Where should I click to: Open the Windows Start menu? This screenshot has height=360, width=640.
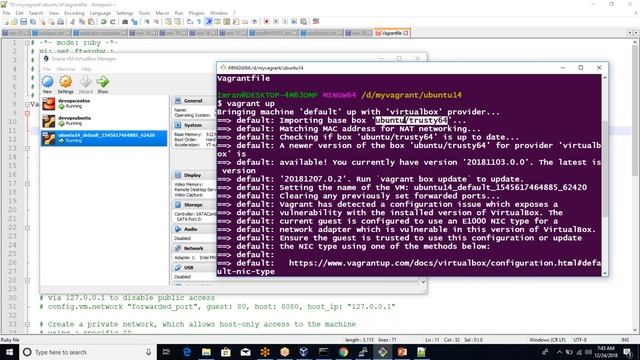coord(9,352)
